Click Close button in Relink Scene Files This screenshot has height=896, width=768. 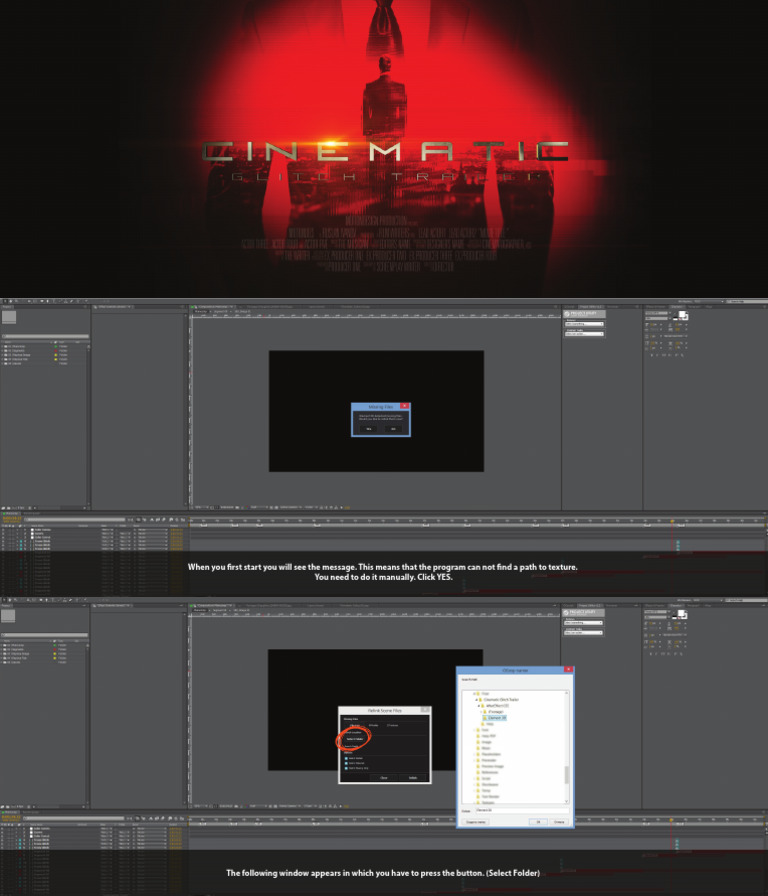[x=384, y=778]
